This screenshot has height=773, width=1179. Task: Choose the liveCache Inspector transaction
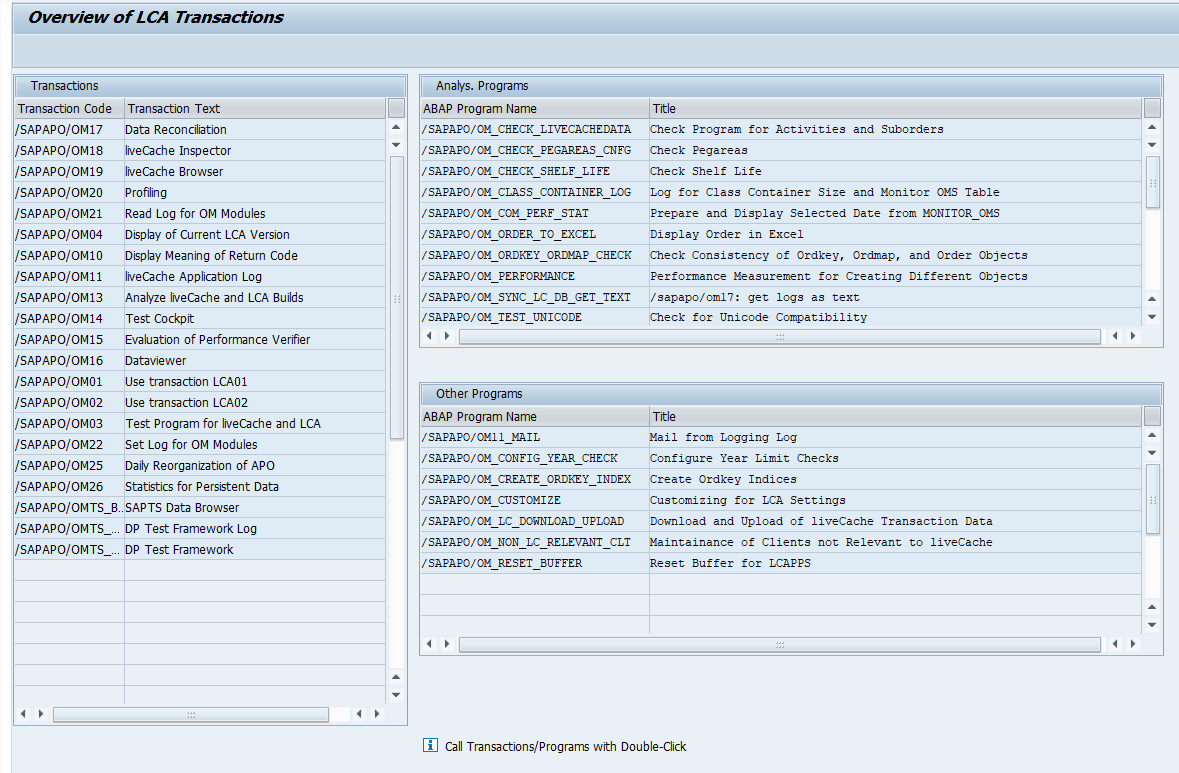pyautogui.click(x=177, y=150)
